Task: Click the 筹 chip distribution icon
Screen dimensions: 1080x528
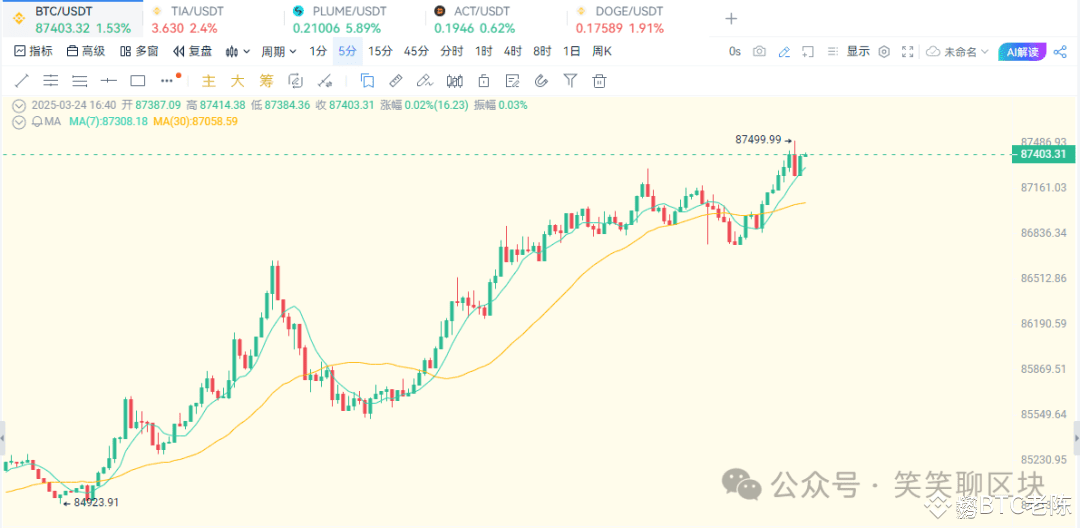Action: [267, 81]
